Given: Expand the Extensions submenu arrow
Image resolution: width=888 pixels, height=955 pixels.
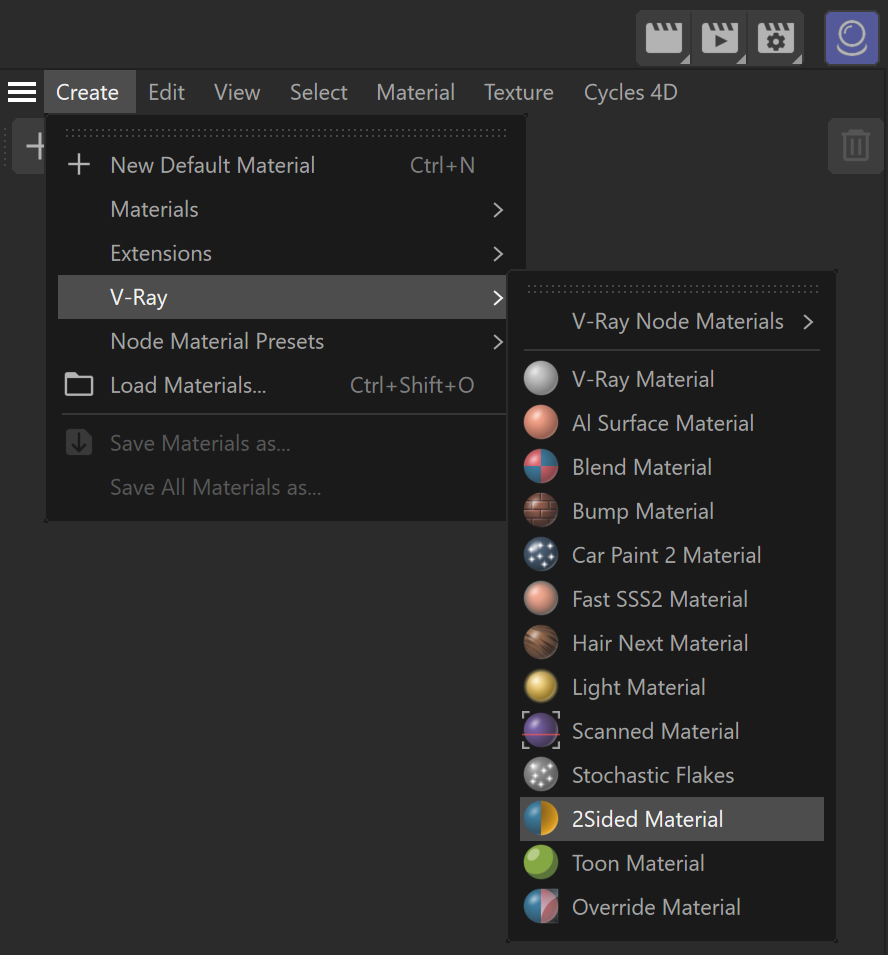Looking at the screenshot, I should (x=498, y=253).
